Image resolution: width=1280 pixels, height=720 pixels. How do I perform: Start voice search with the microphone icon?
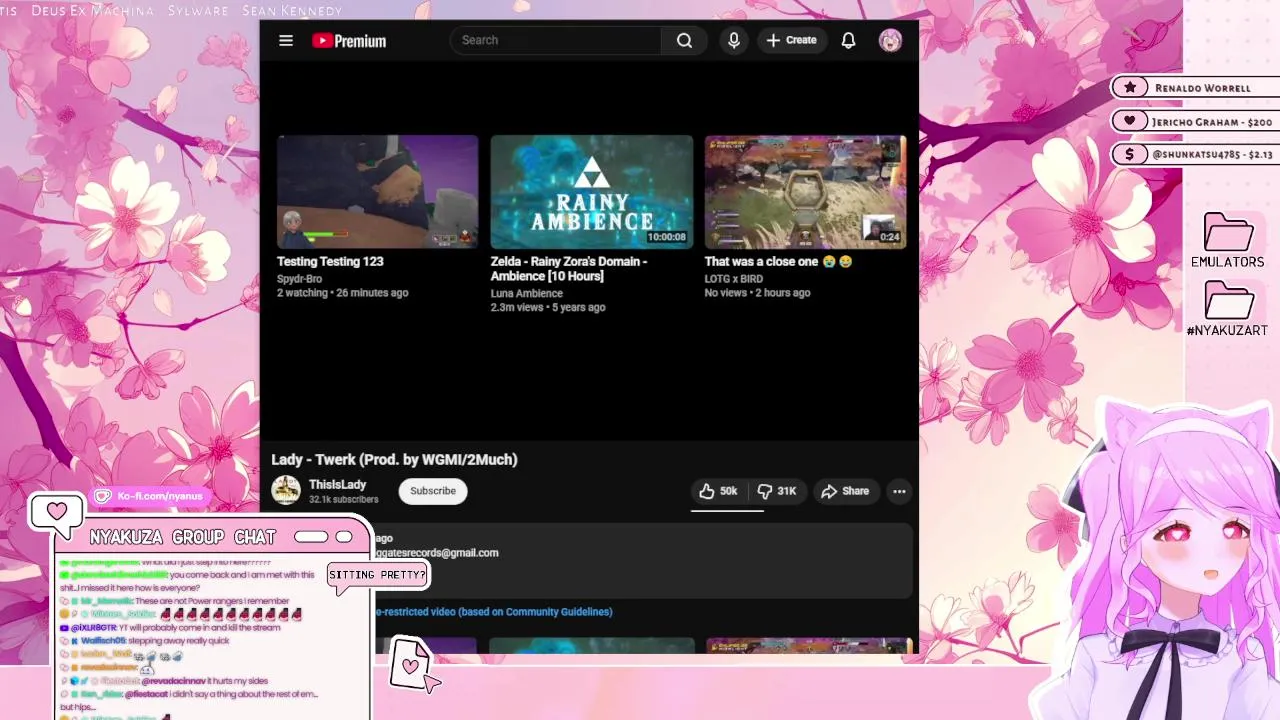coord(734,40)
